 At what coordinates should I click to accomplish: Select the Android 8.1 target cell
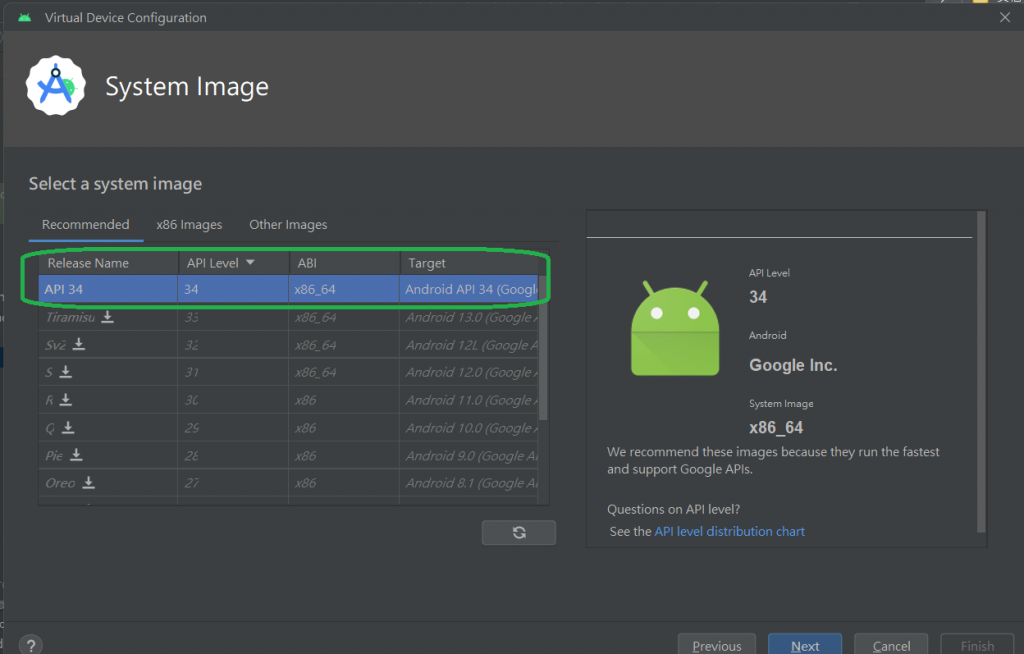pyautogui.click(x=469, y=483)
